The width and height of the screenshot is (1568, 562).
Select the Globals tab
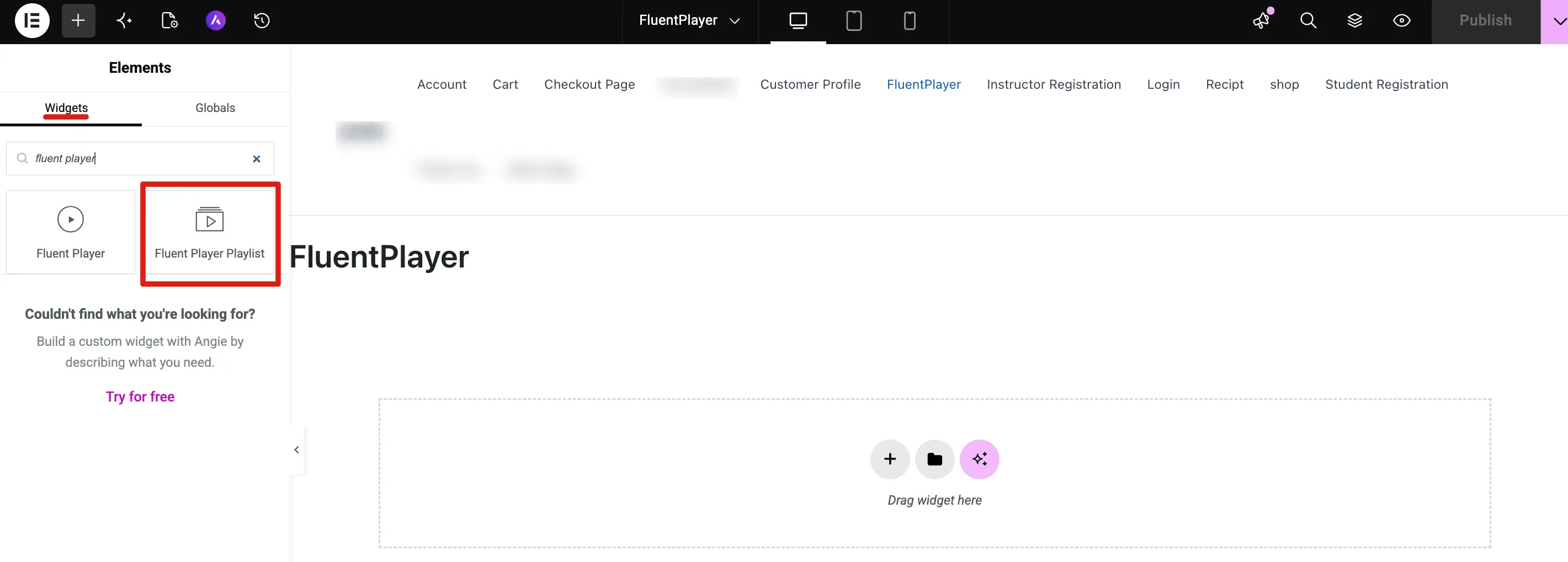coord(215,108)
